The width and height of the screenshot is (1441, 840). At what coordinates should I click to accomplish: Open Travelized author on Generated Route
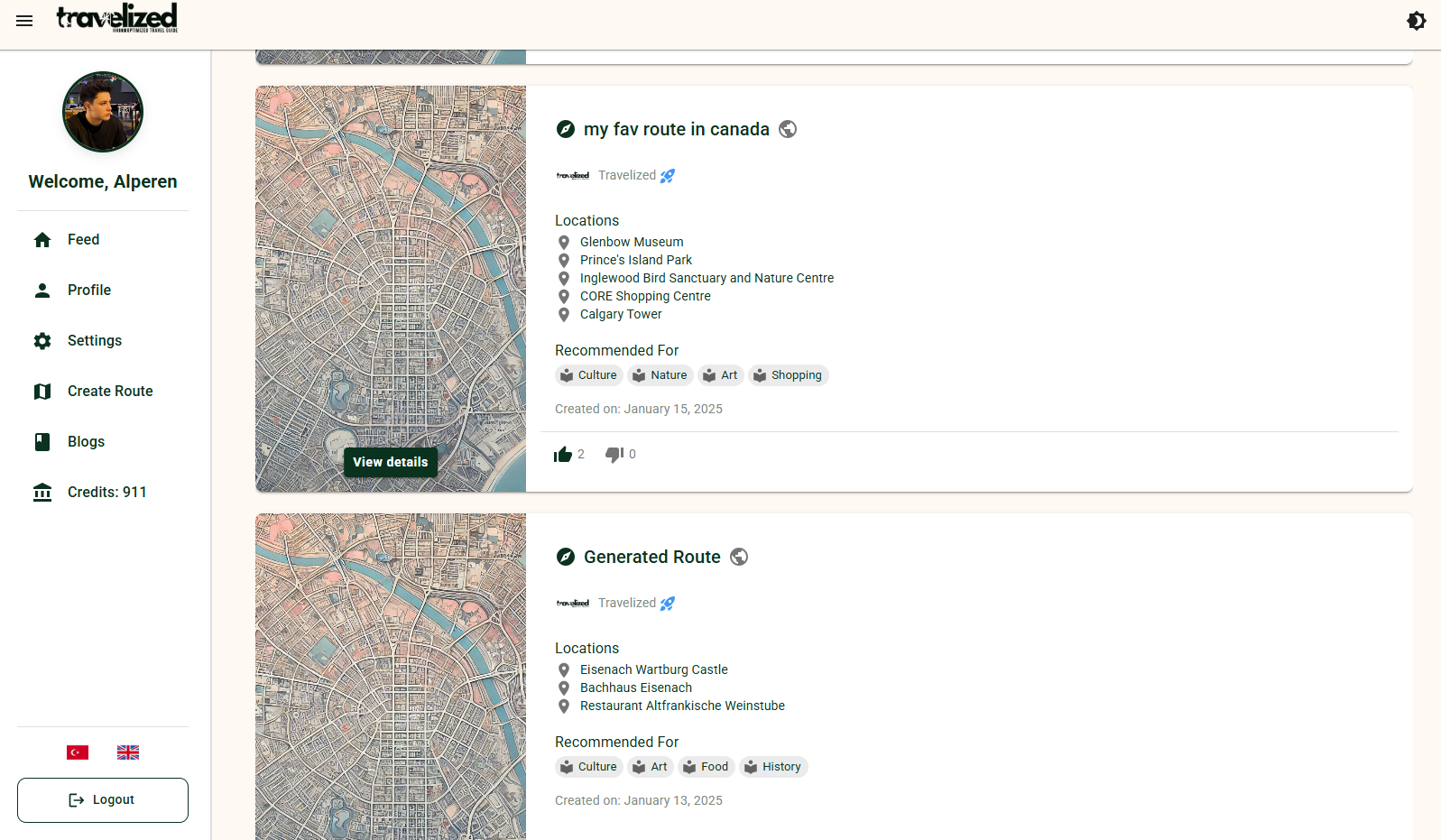627,603
